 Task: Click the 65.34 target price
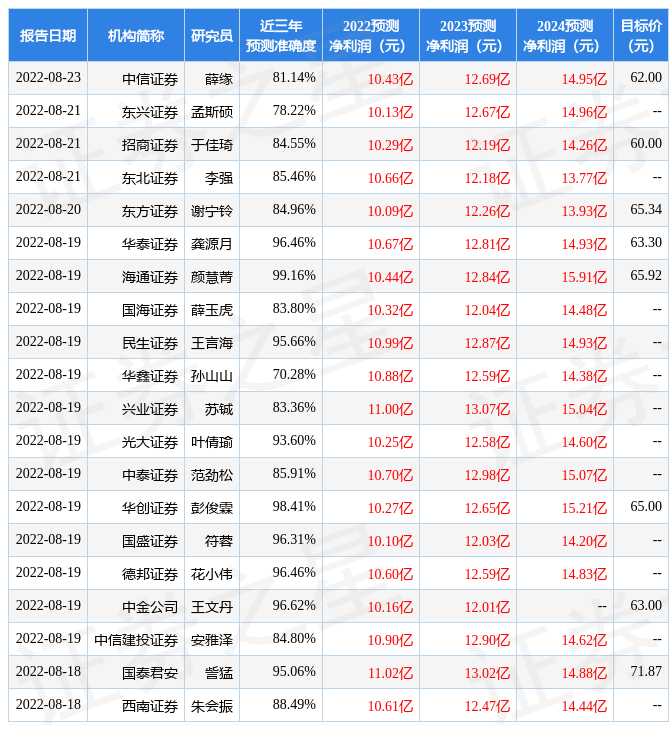[646, 210]
